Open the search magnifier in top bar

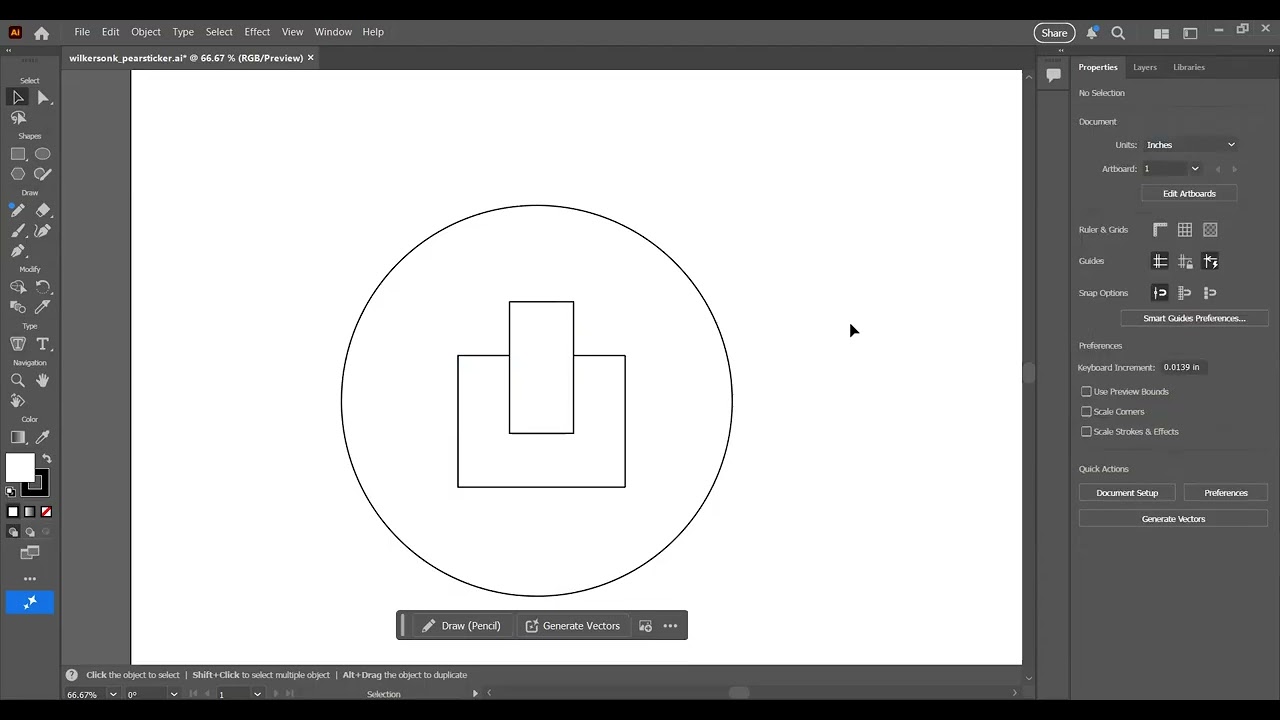(x=1119, y=33)
